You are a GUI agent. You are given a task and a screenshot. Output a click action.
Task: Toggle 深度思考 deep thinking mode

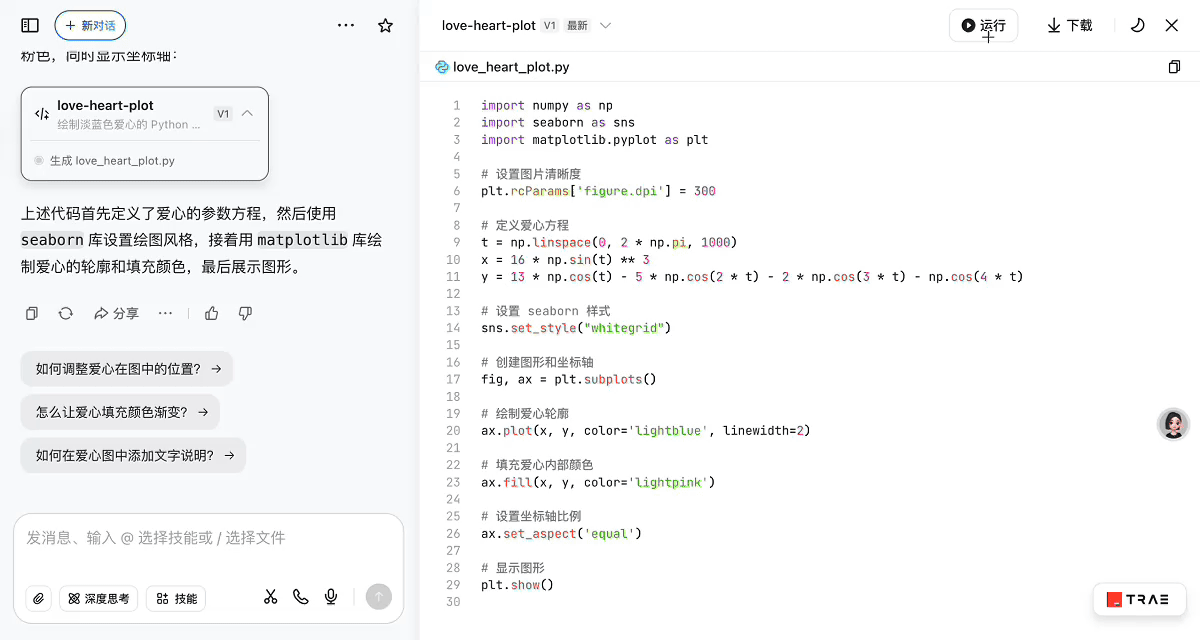click(99, 598)
